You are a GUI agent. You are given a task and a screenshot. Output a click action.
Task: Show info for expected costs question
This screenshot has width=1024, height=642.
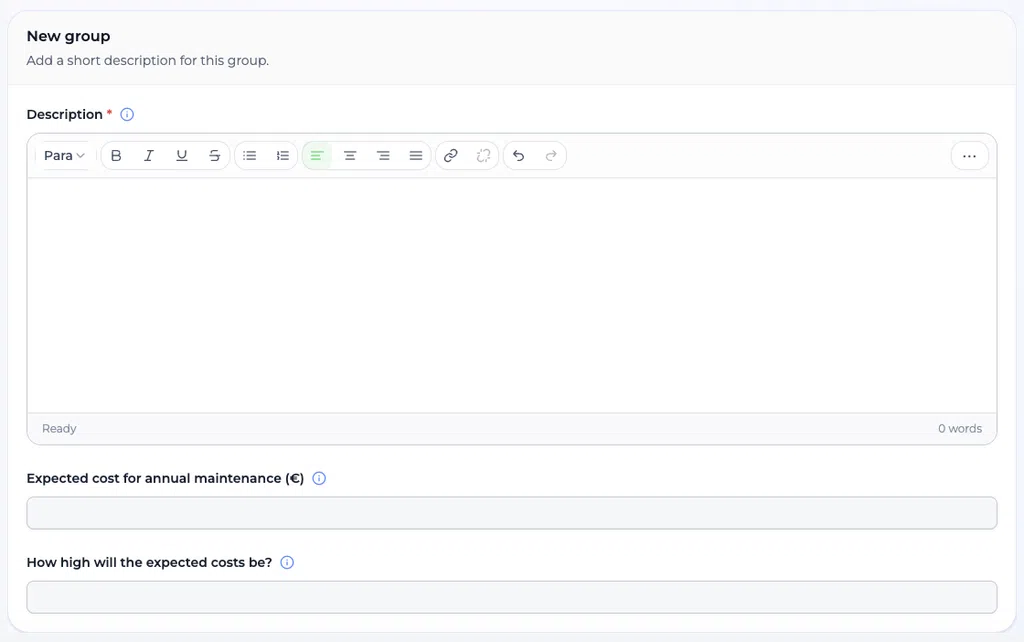coord(287,562)
